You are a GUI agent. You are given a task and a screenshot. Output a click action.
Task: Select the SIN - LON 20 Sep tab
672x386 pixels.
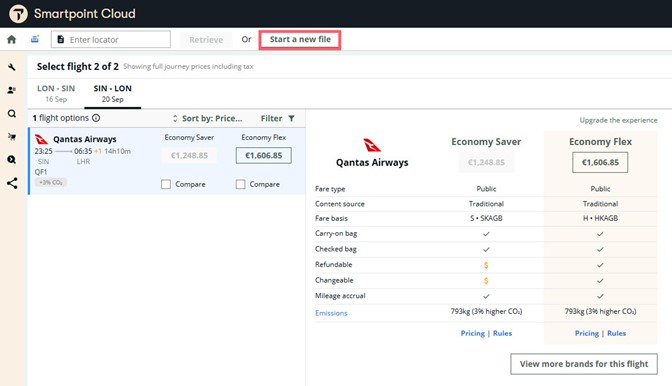(112, 93)
